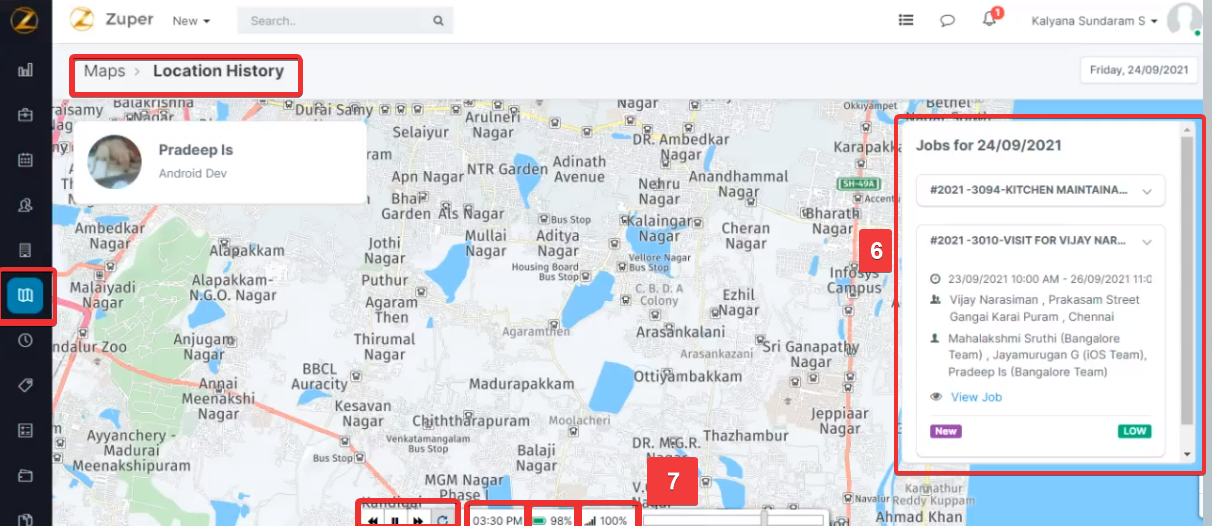Image resolution: width=1212 pixels, height=526 pixels.
Task: Click the Mahalakshmi Sruthi assignee line
Action: coord(1047,355)
